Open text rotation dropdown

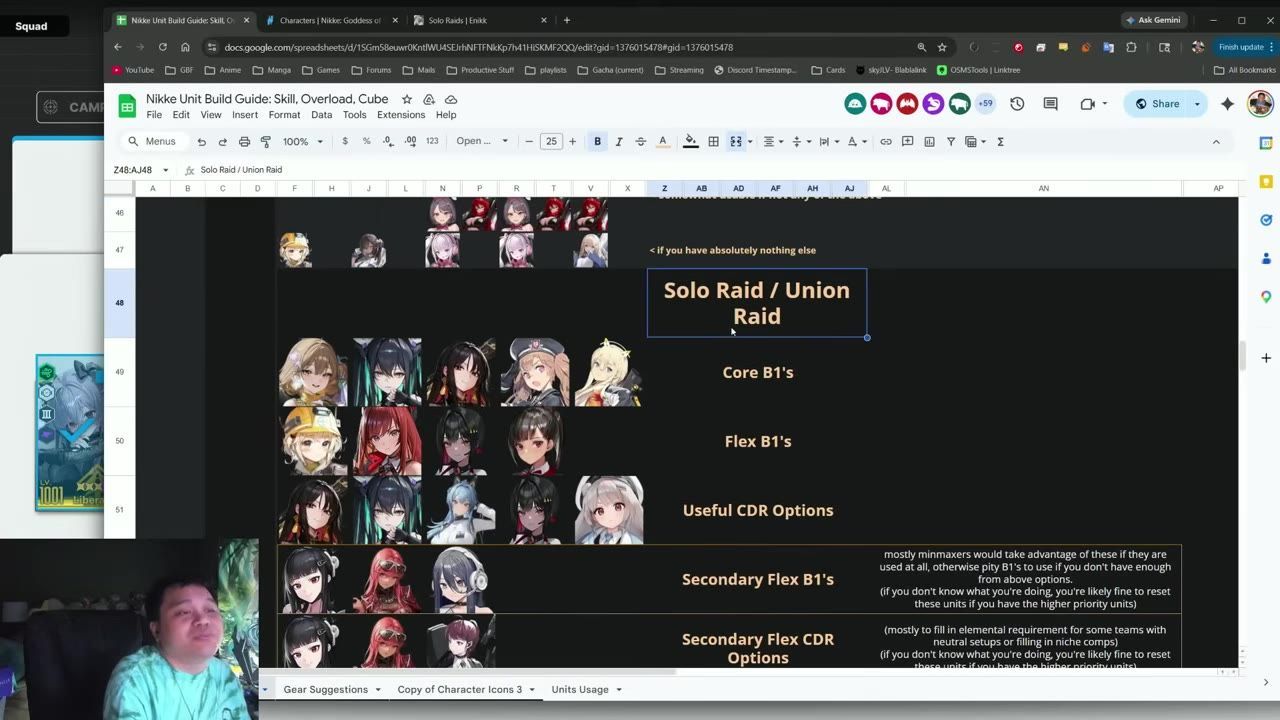pos(856,142)
